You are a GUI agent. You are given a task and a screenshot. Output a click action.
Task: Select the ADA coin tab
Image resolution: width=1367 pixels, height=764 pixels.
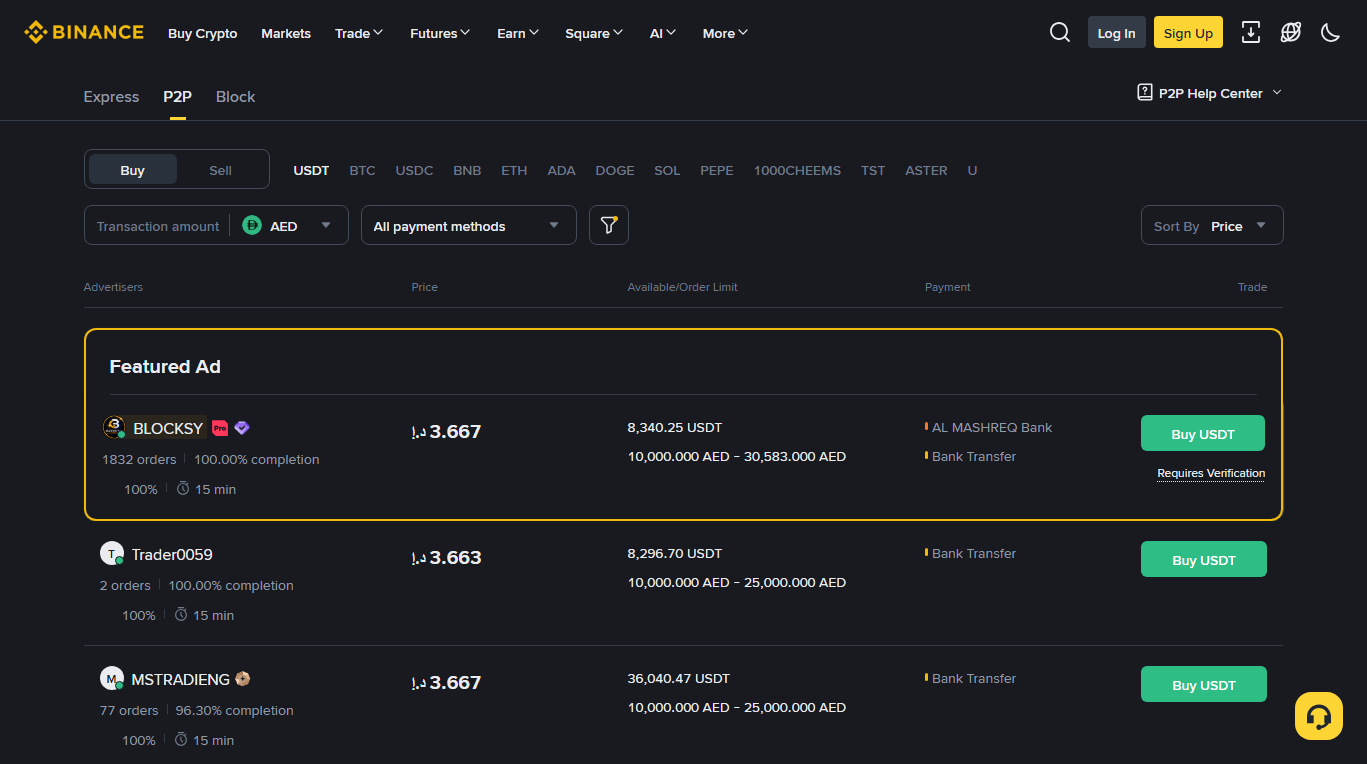[x=562, y=170]
